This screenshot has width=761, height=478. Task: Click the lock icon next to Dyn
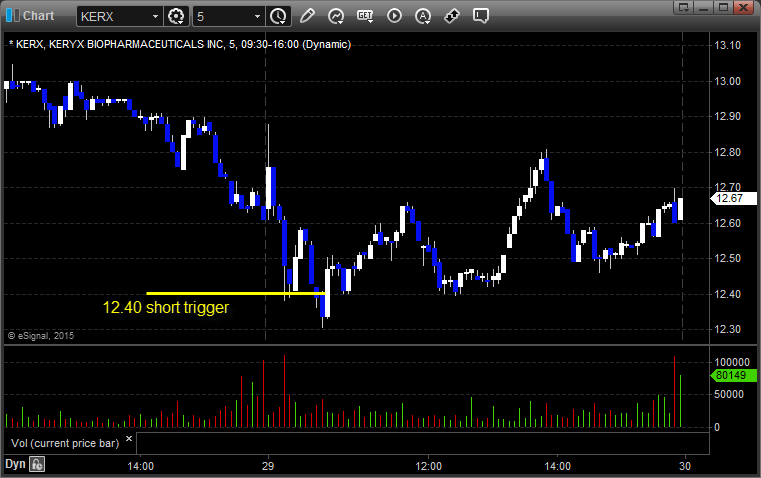(37, 464)
